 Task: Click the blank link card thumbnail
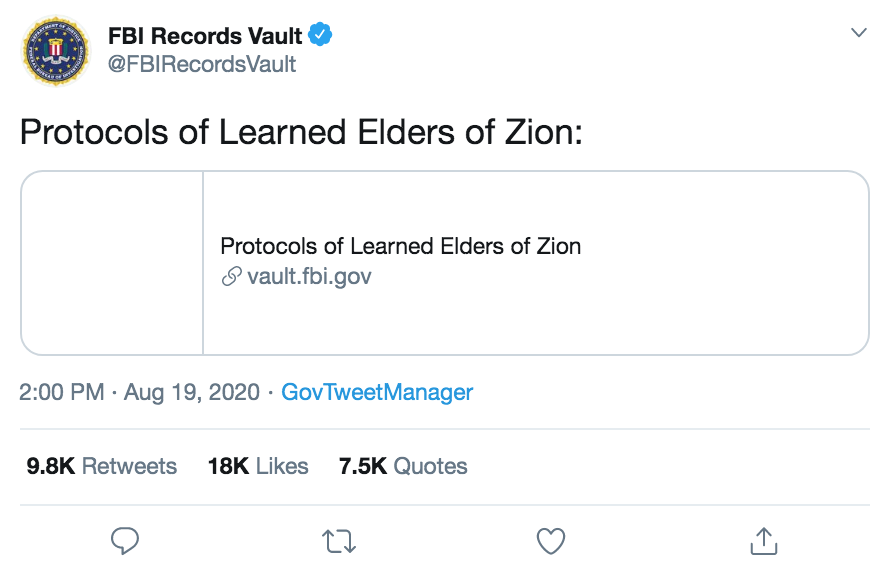click(x=112, y=263)
